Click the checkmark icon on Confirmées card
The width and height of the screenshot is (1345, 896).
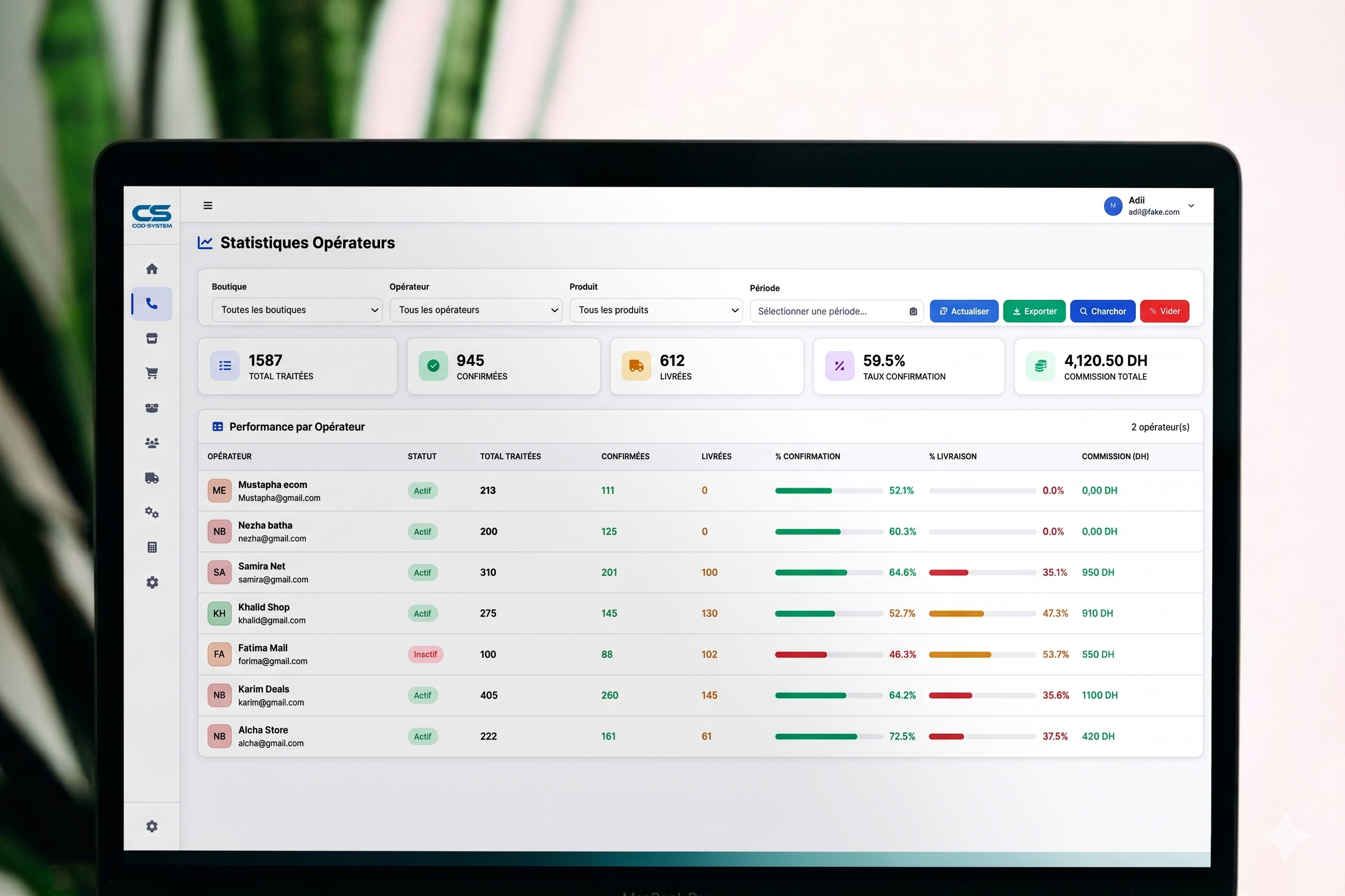click(434, 366)
